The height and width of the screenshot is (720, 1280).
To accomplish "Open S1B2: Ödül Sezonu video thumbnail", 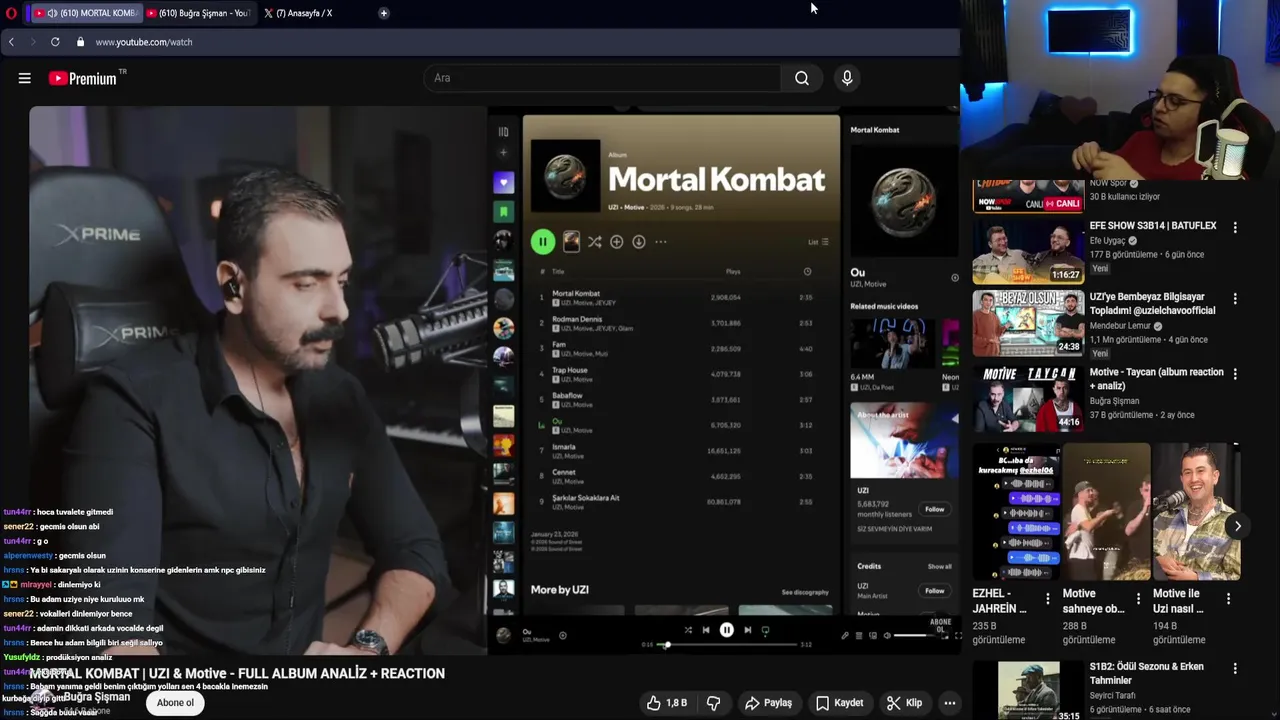I will tap(1028, 691).
